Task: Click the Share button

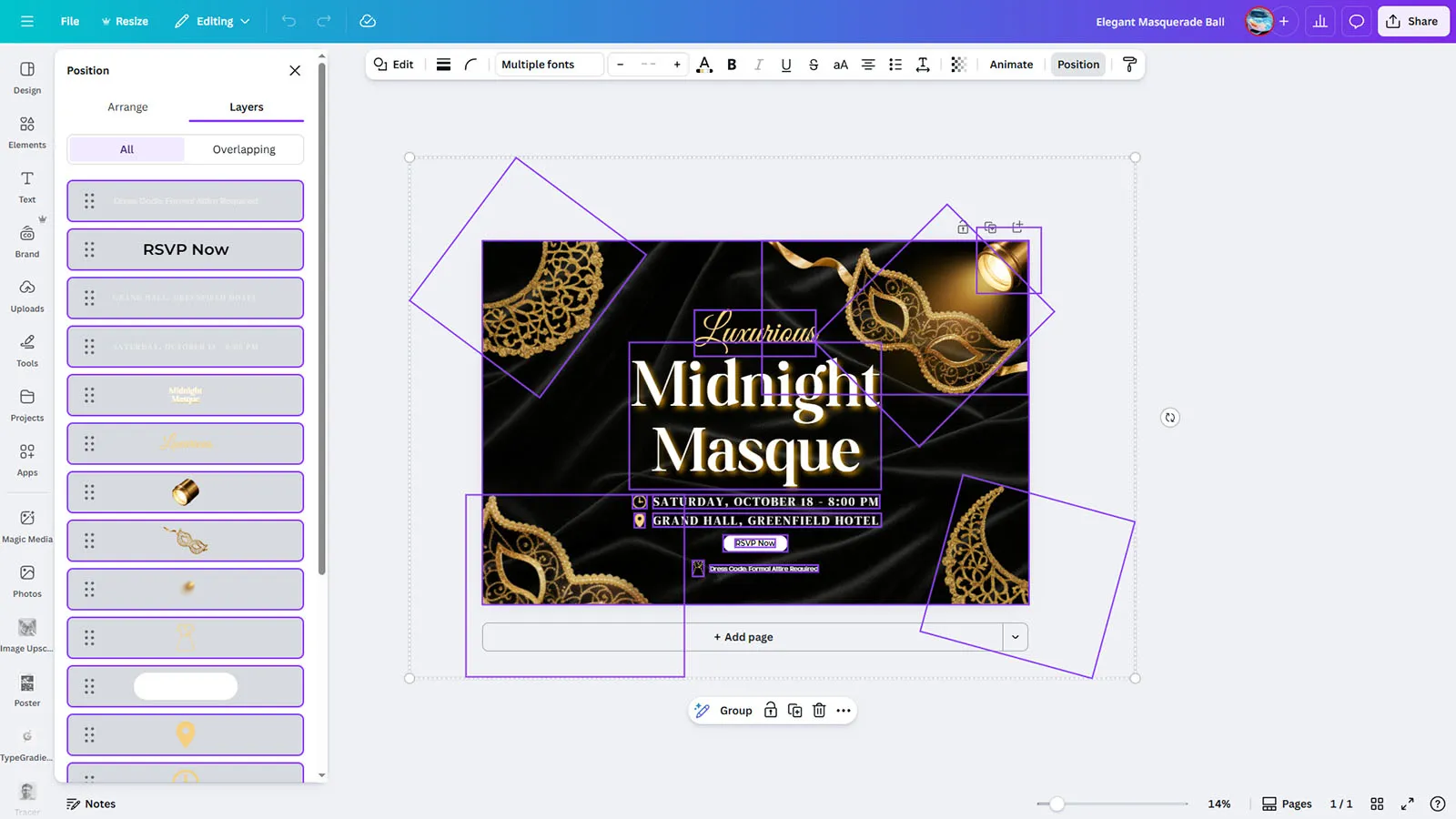Action: 1412,21
